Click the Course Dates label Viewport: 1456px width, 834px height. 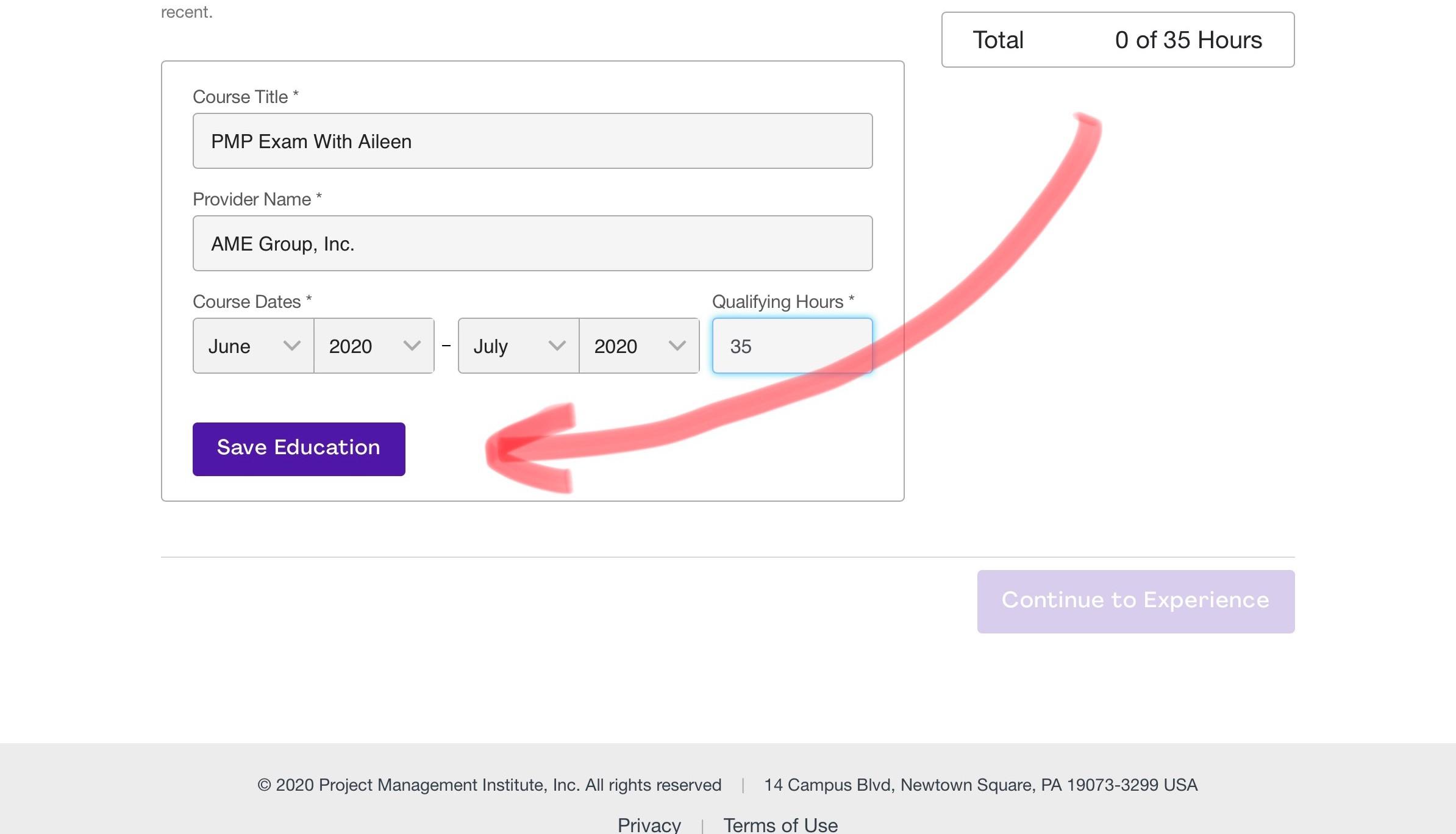click(x=247, y=302)
